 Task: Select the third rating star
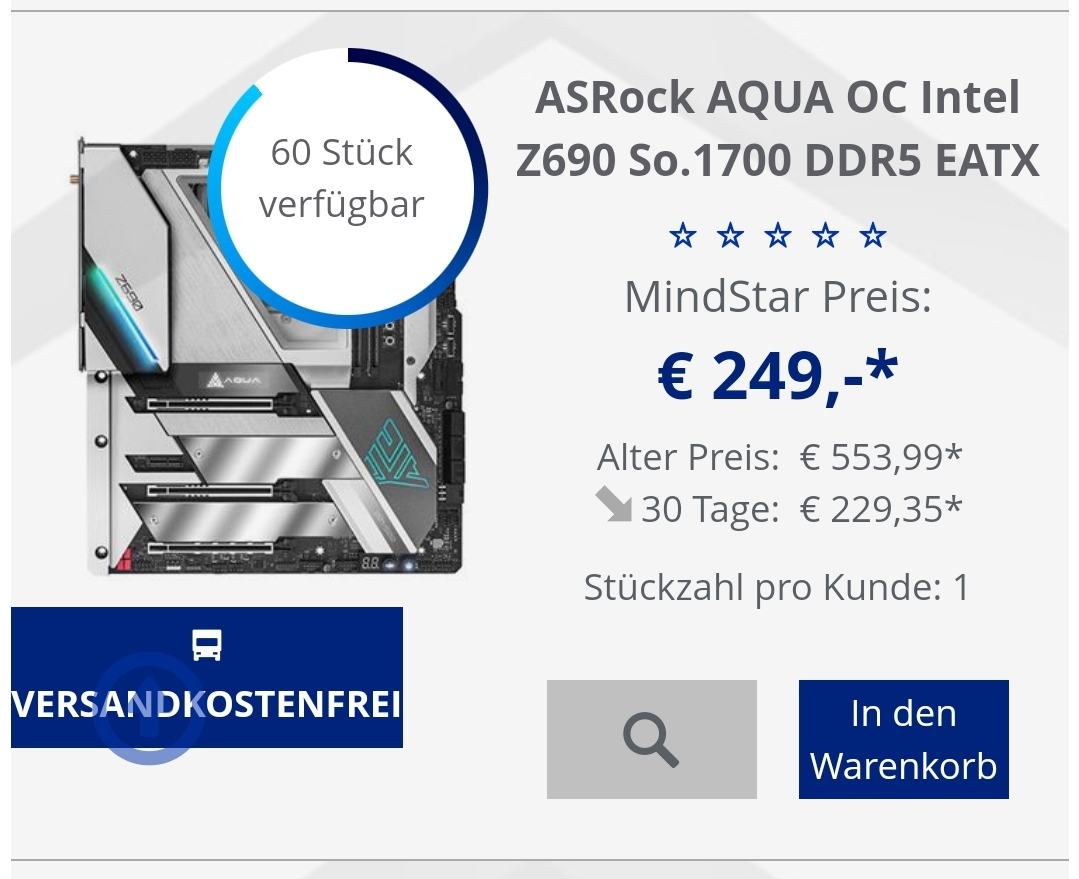coord(778,236)
